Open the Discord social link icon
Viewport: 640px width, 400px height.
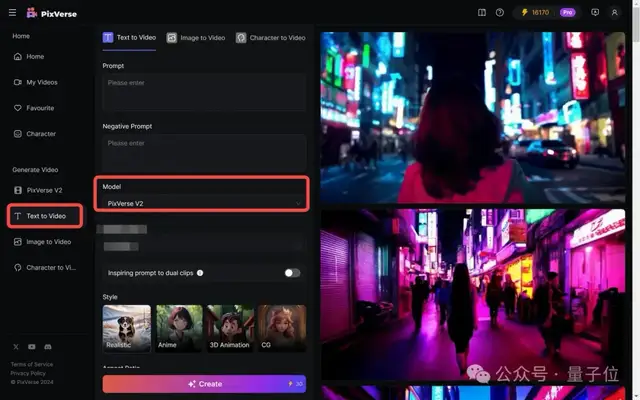[46, 346]
